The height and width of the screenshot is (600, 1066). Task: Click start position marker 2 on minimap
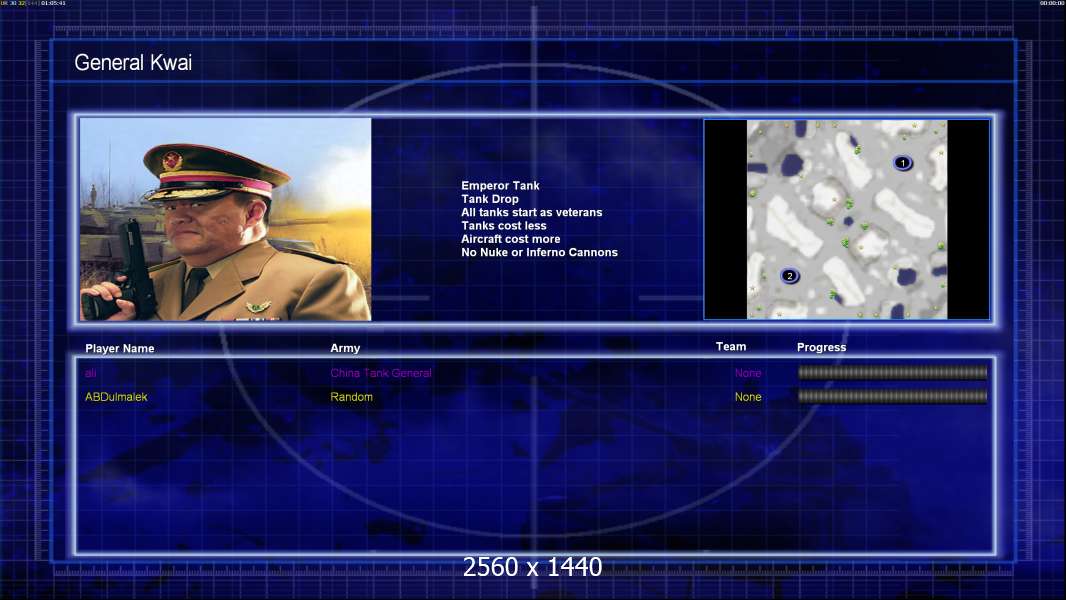coord(789,276)
